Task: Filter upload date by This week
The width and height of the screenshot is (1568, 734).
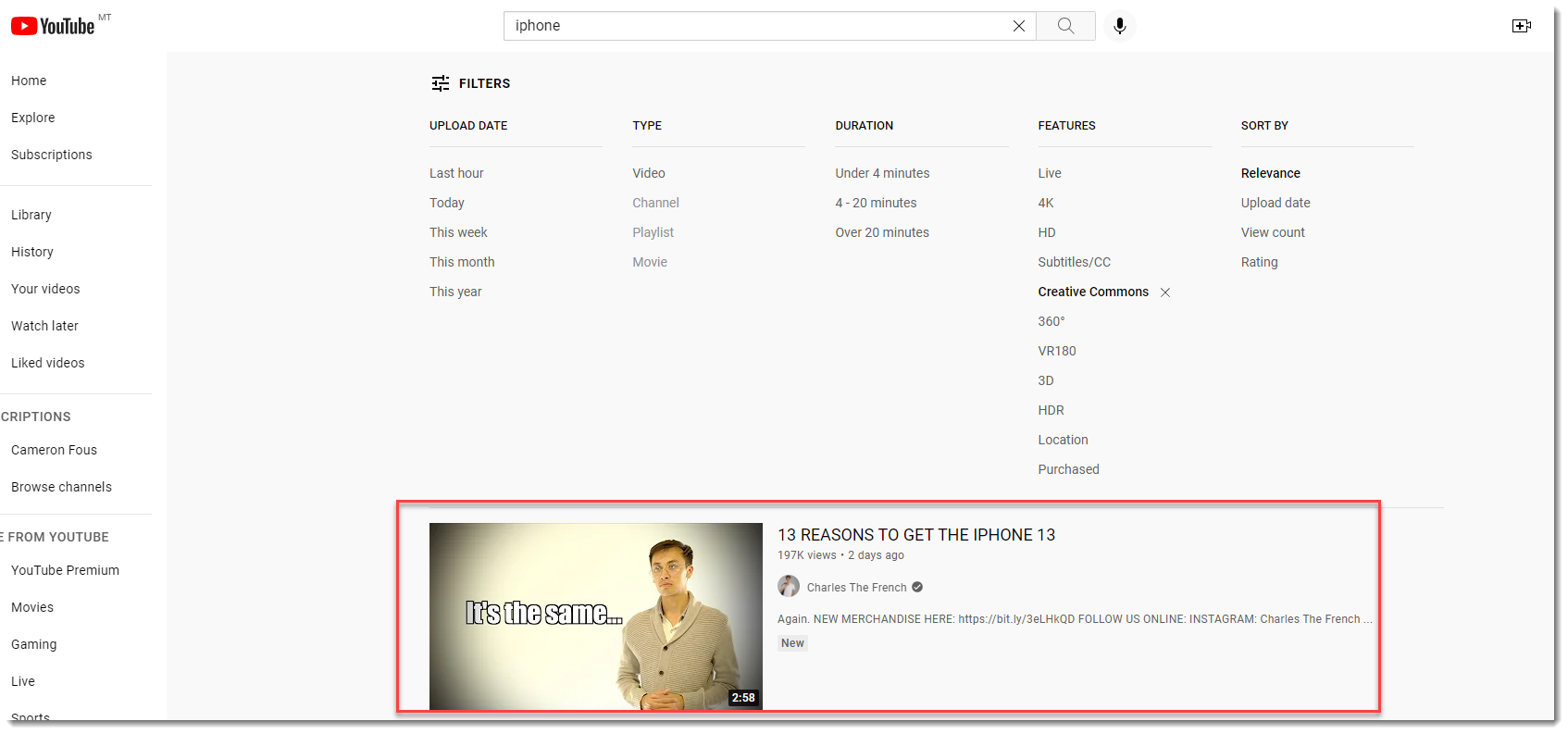Action: tap(458, 232)
